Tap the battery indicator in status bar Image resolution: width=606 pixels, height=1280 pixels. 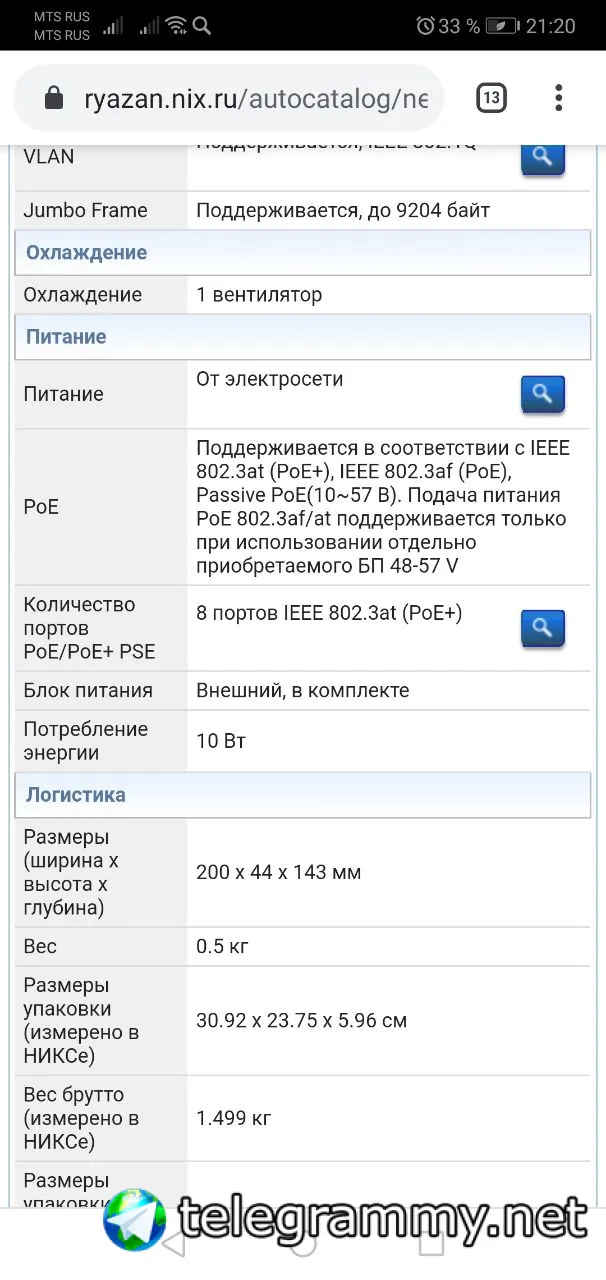[x=502, y=26]
